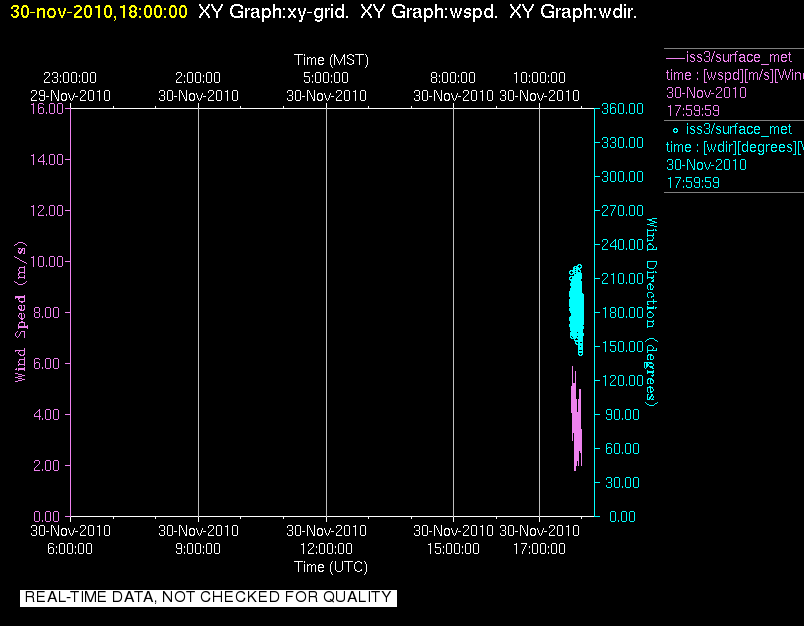The image size is (804, 626).
Task: Click the Wind Direction (degrees) axis title
Action: pos(651,312)
